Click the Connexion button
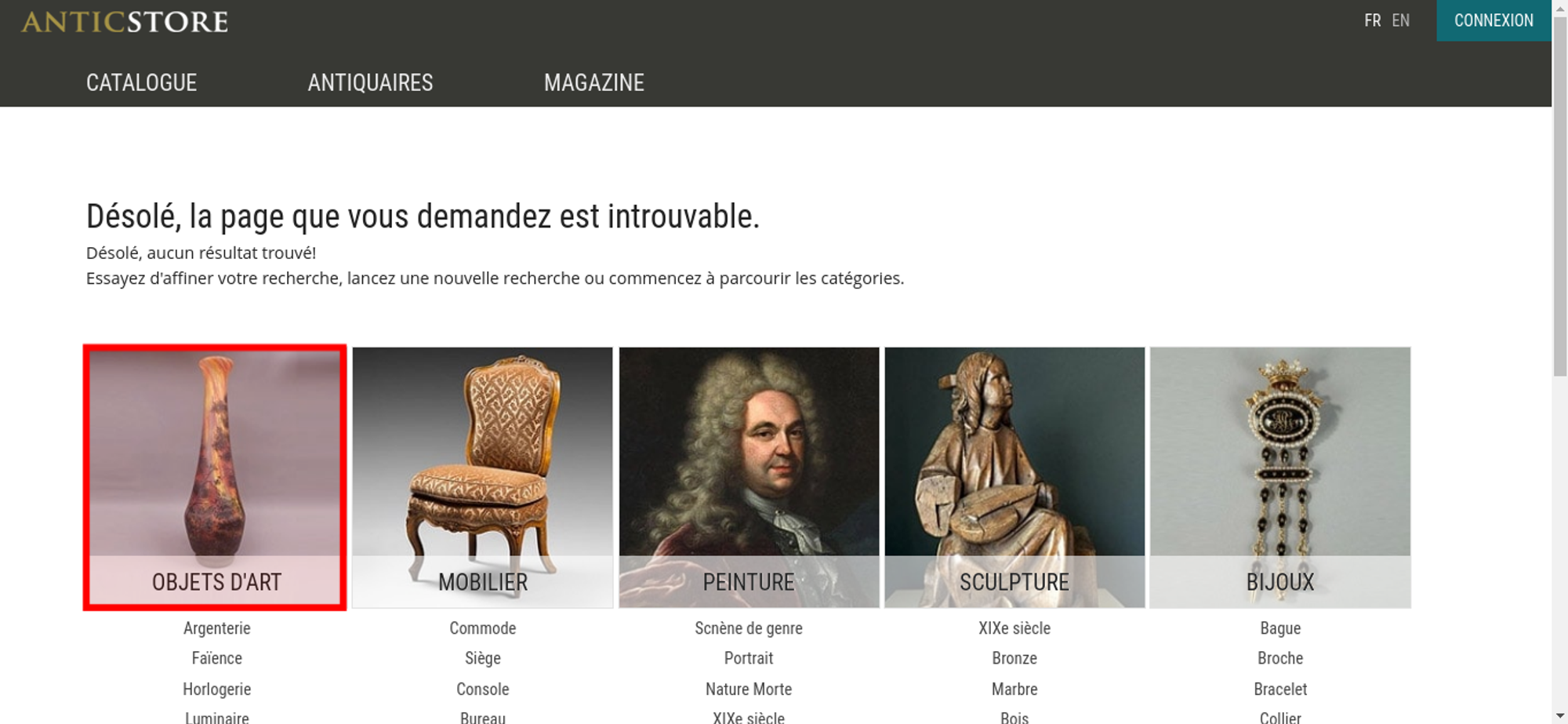 1494,20
